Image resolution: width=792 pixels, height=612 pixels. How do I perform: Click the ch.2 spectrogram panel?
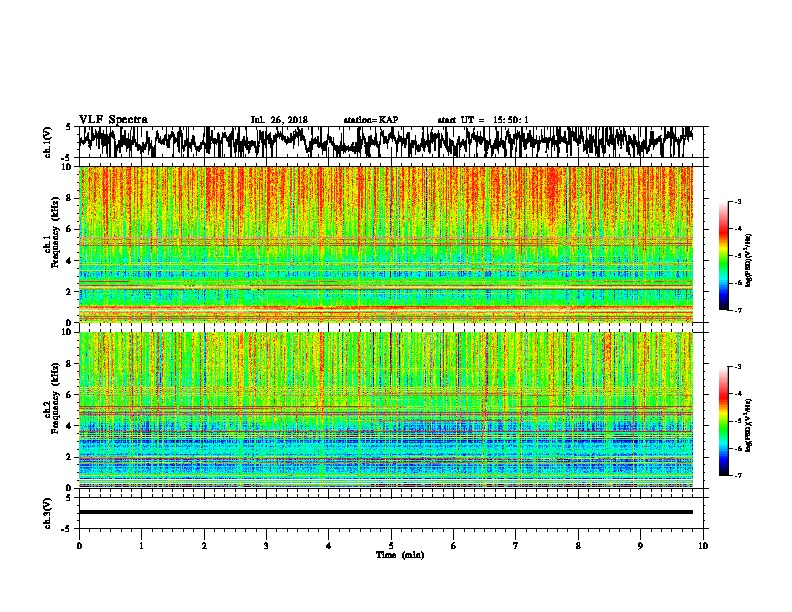click(x=386, y=410)
